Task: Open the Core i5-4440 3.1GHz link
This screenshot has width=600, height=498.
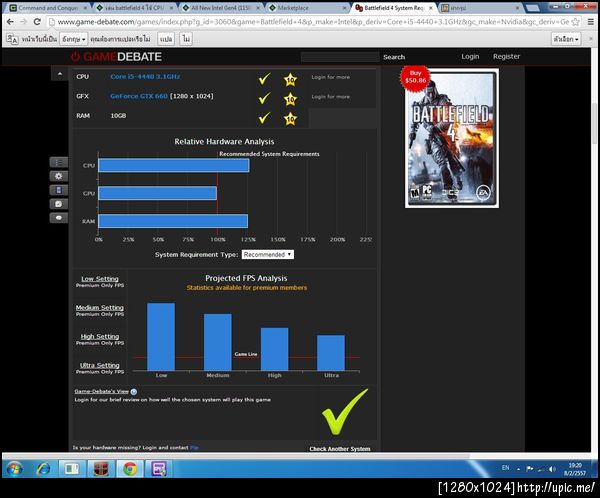Action: pyautogui.click(x=145, y=77)
